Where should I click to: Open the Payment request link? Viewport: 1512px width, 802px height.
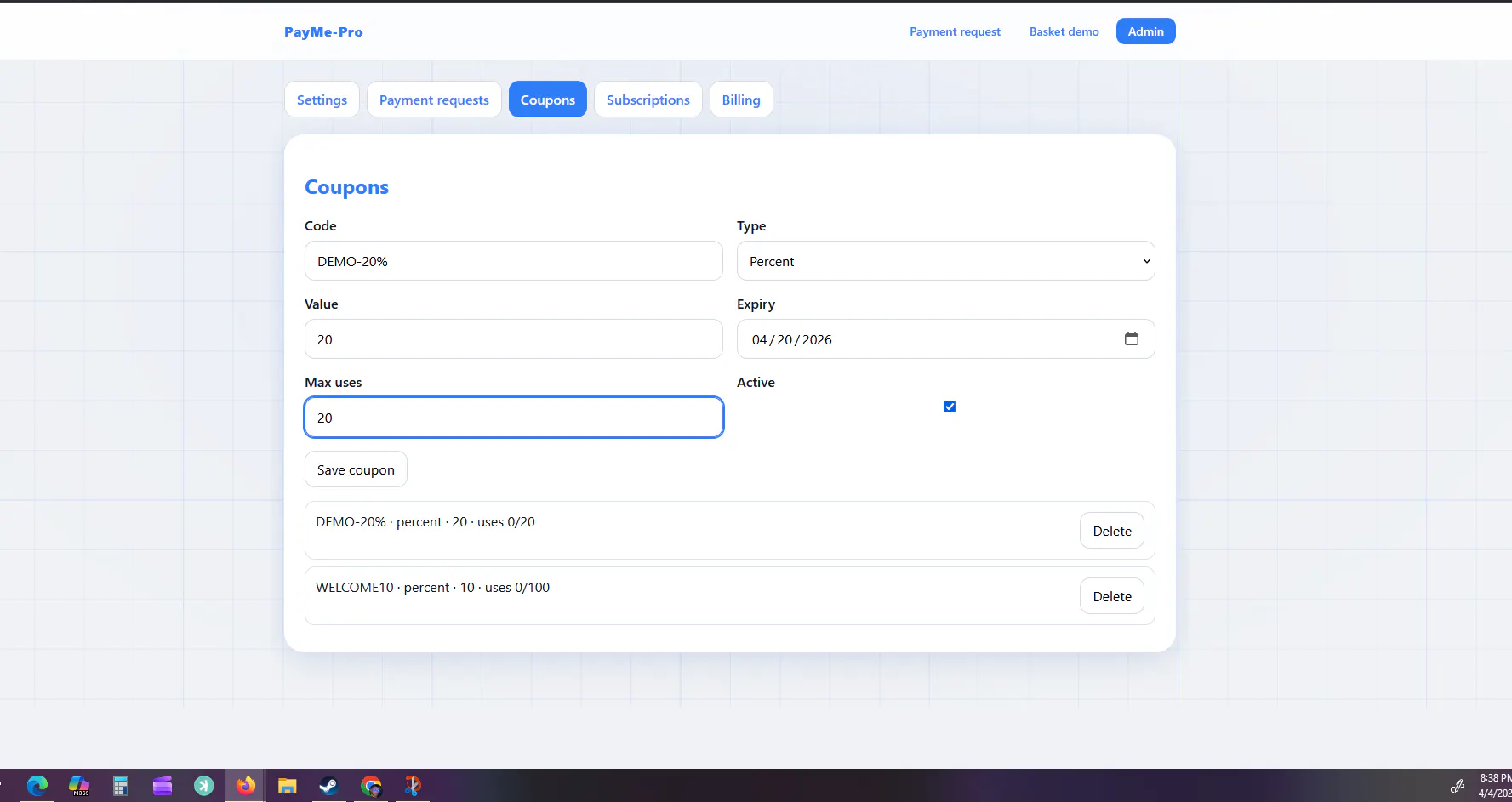point(955,31)
